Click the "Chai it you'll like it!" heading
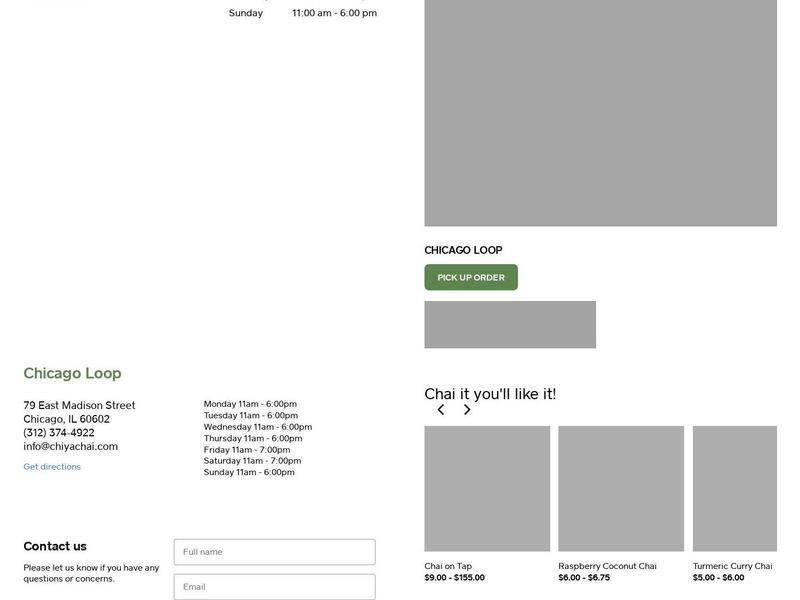The height and width of the screenshot is (600, 800). (x=489, y=392)
